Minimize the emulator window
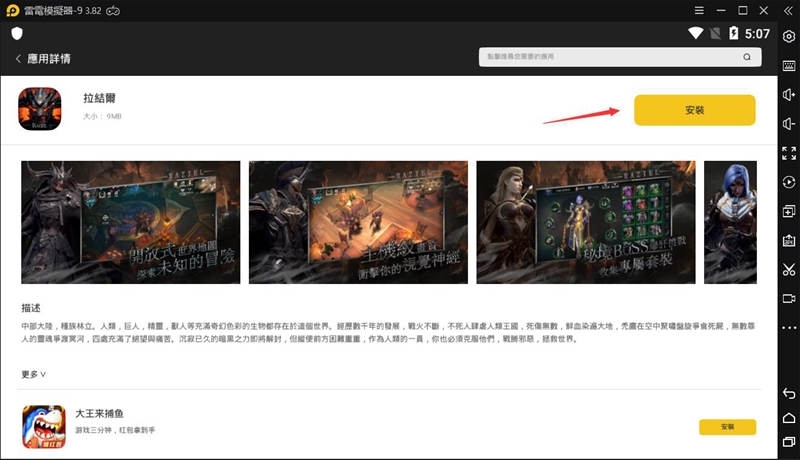This screenshot has height=460, width=800. 721,10
